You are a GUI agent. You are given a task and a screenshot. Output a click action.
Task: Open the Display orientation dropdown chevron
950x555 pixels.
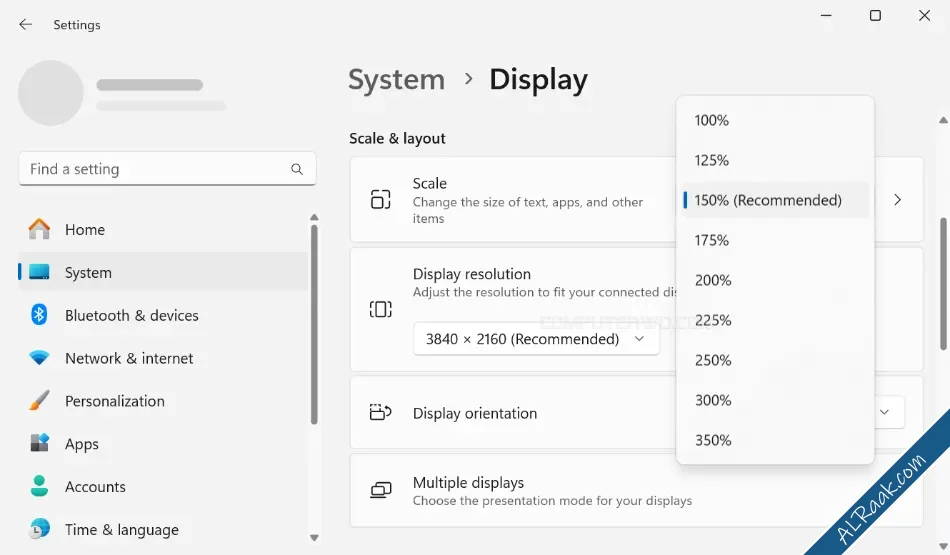885,412
